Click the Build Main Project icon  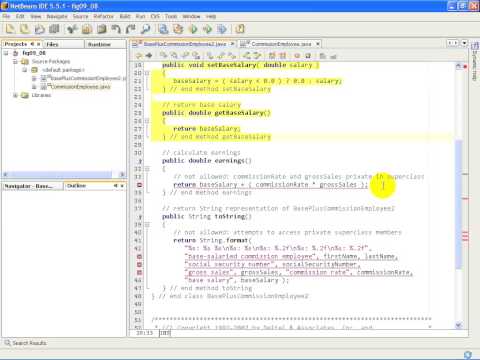click(163, 29)
